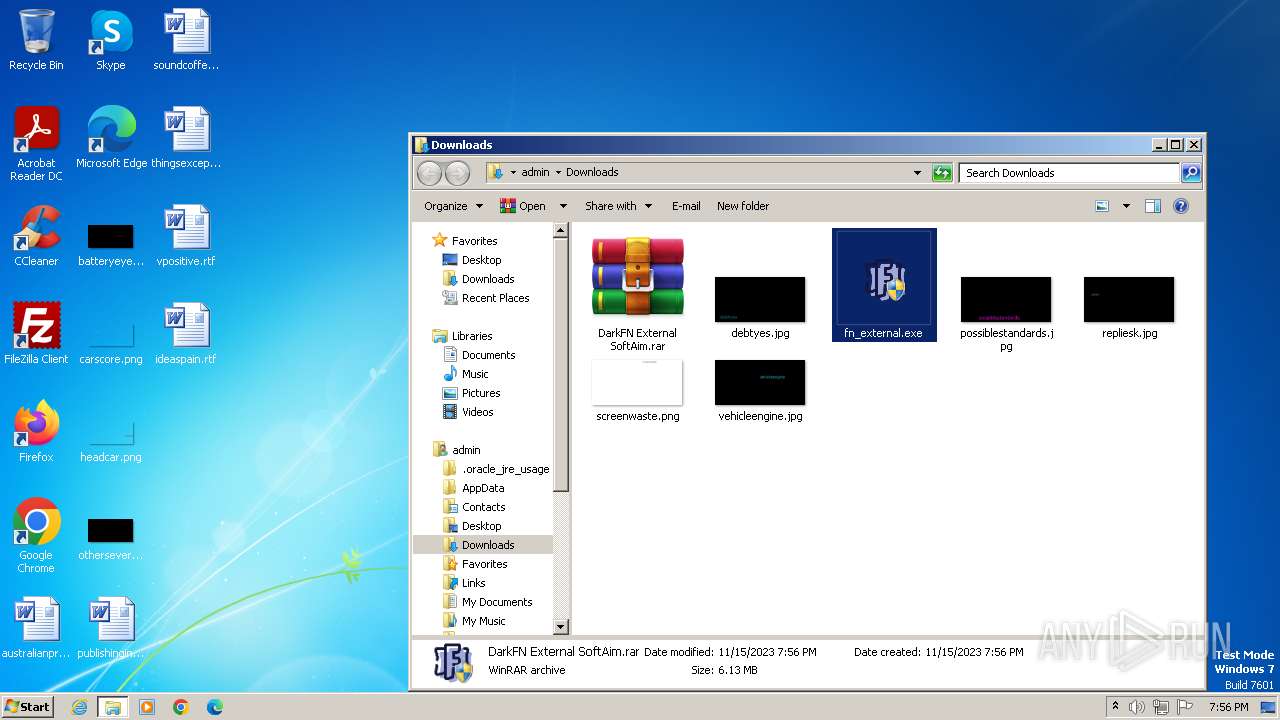Click the taskbar volume icon
Viewport: 1280px width, 720px height.
tap(1137, 707)
